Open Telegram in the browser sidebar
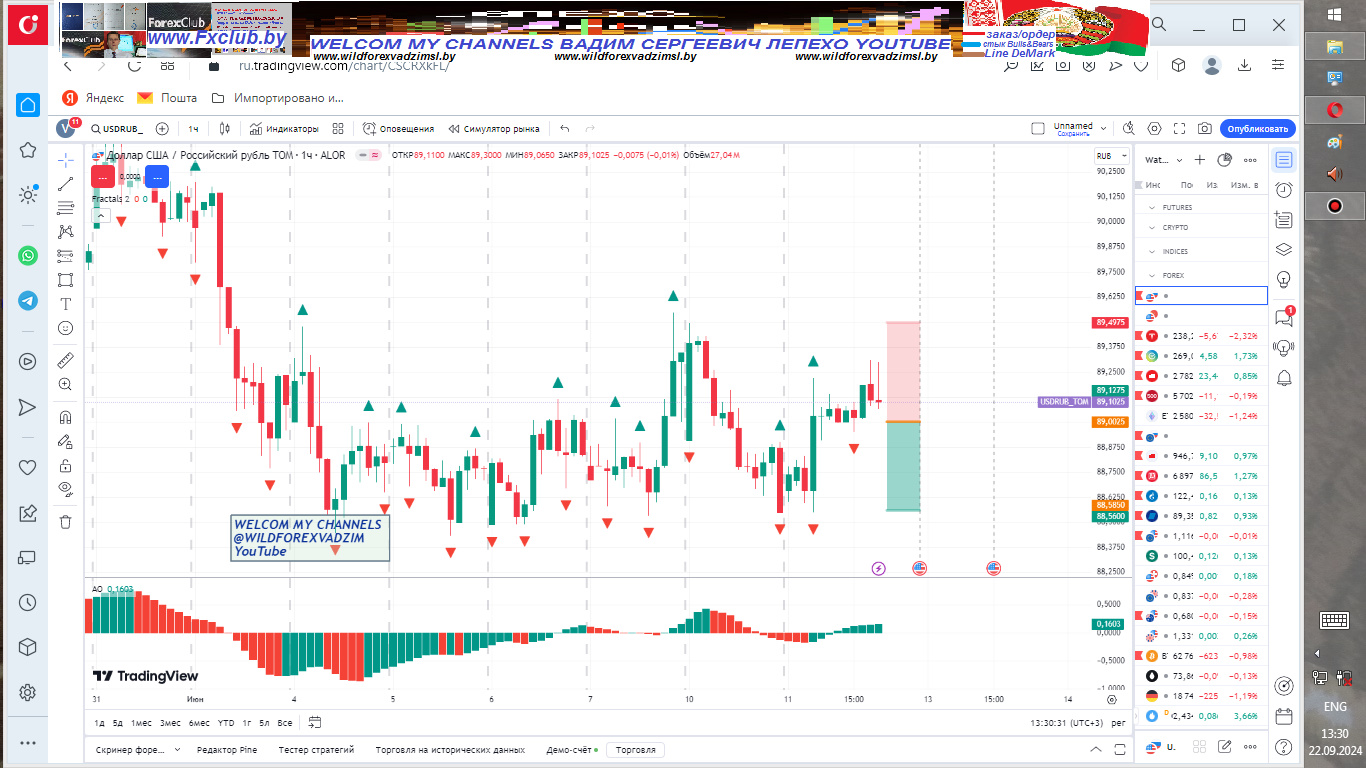The image size is (1366, 768). [28, 300]
